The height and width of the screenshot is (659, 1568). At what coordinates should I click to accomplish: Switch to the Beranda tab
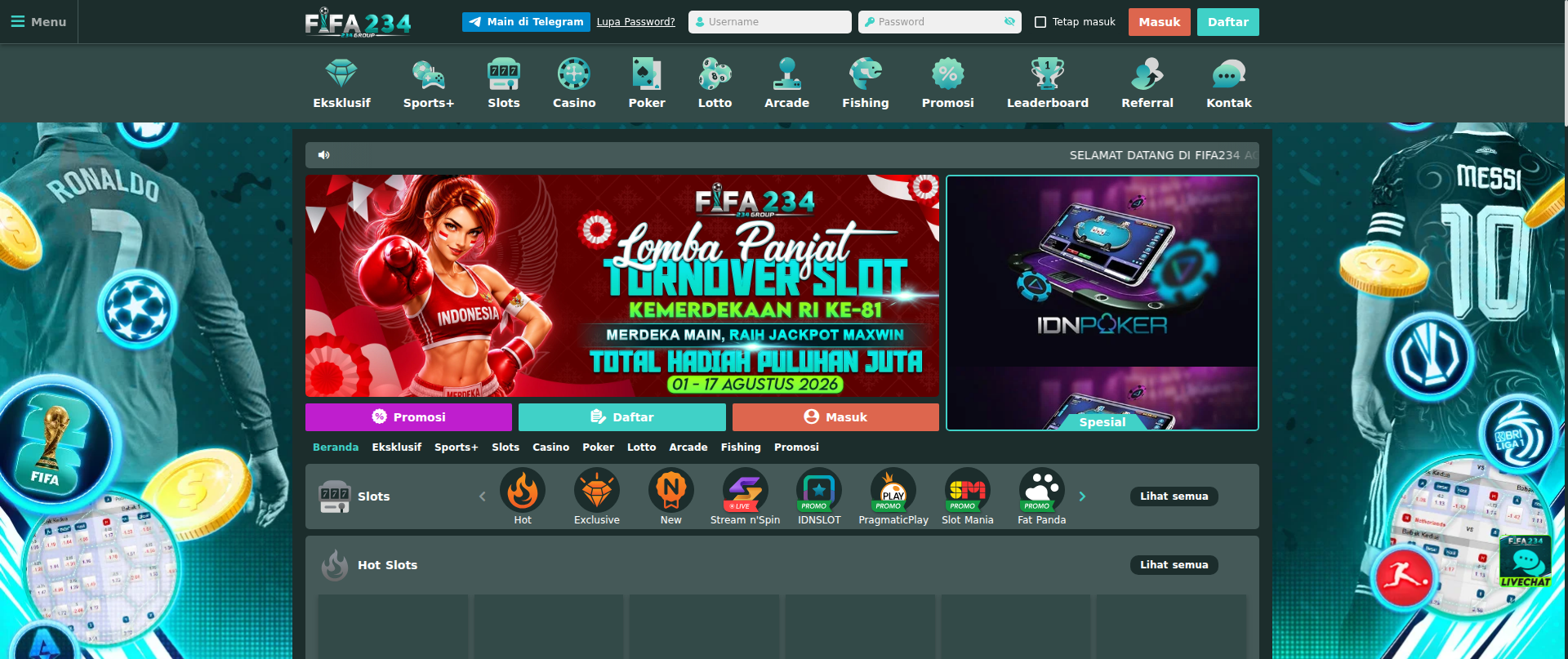336,447
